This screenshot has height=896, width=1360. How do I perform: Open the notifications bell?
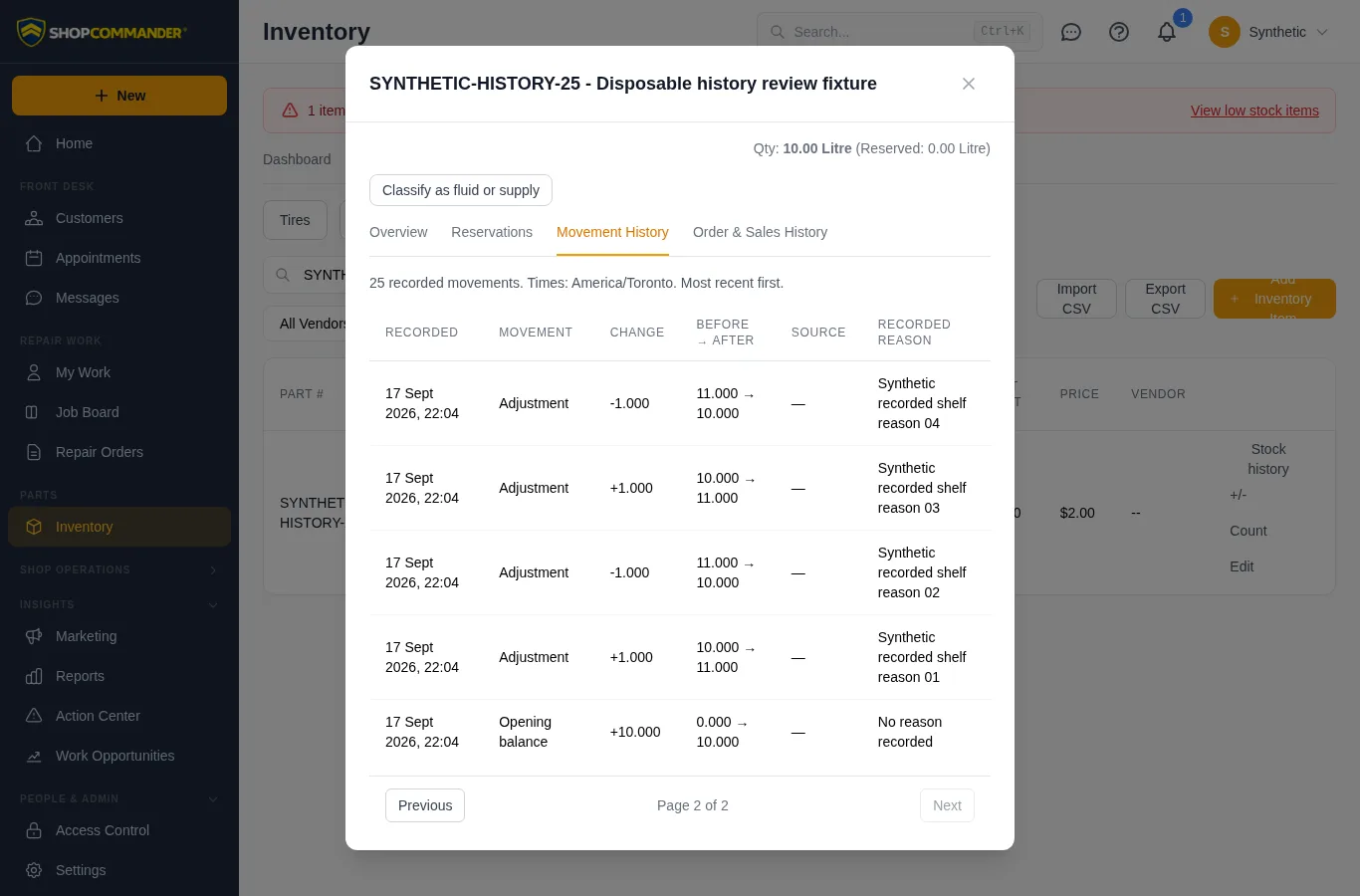pos(1167,32)
